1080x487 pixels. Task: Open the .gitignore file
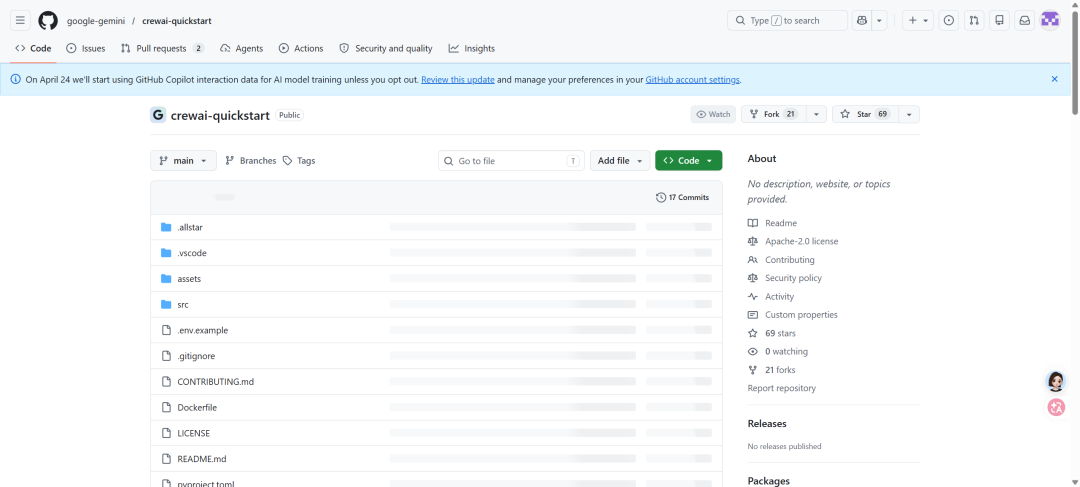pyautogui.click(x=196, y=356)
